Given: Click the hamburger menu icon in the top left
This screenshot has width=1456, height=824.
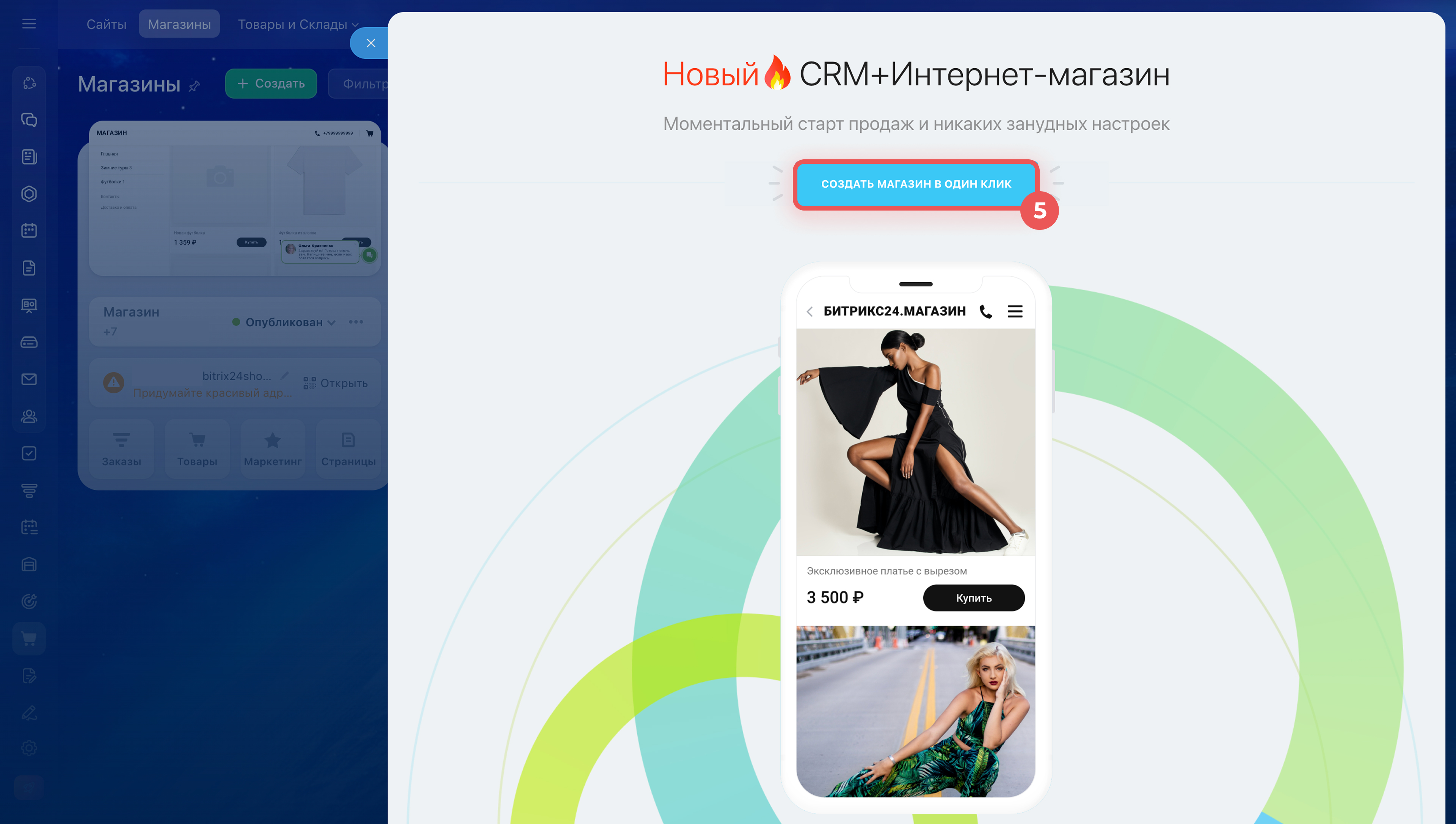Looking at the screenshot, I should coord(29,24).
